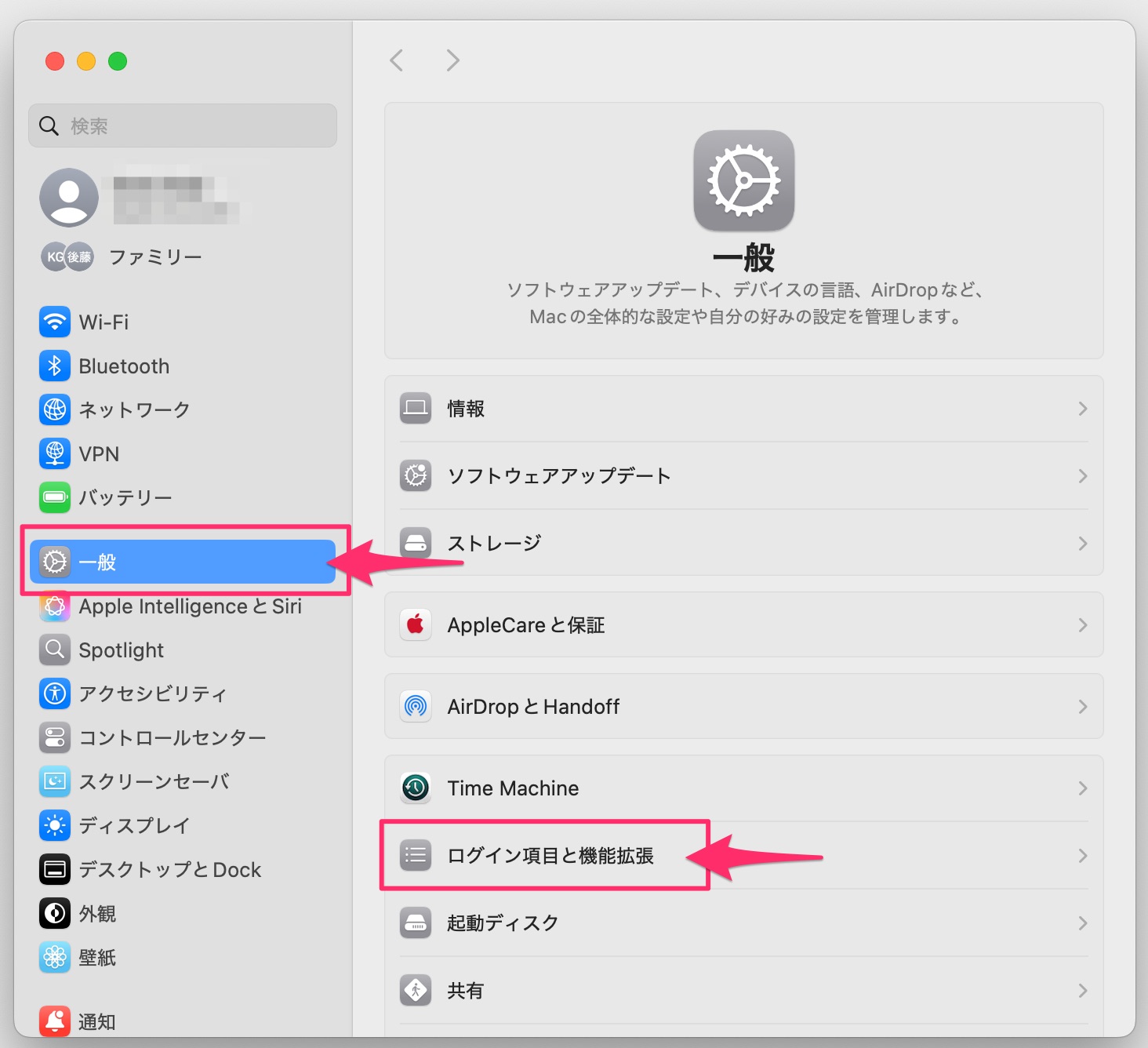Expand ログイン項目と機能拡張 row chevron

[x=1083, y=856]
